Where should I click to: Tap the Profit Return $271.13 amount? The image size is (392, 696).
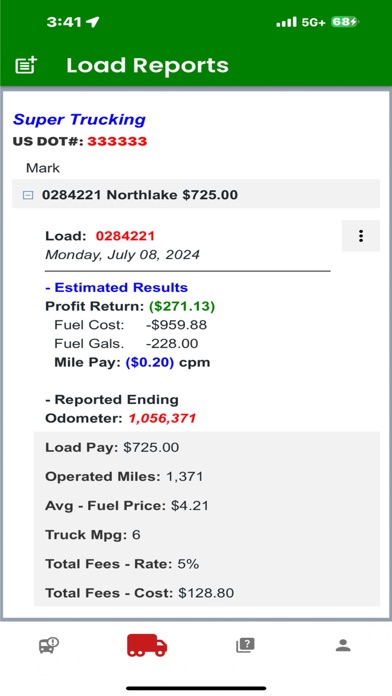pyautogui.click(x=182, y=306)
